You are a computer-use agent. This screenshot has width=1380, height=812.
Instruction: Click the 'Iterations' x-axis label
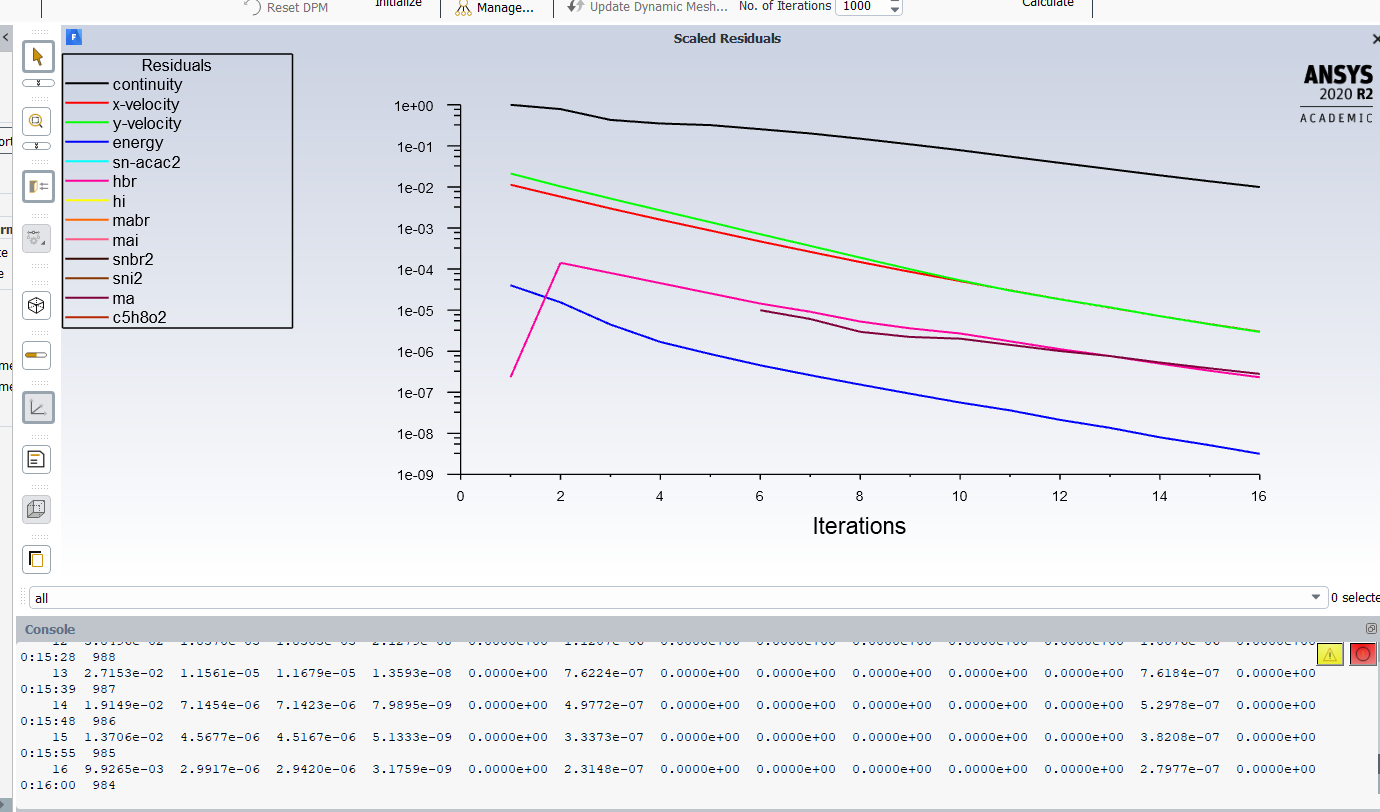[859, 526]
